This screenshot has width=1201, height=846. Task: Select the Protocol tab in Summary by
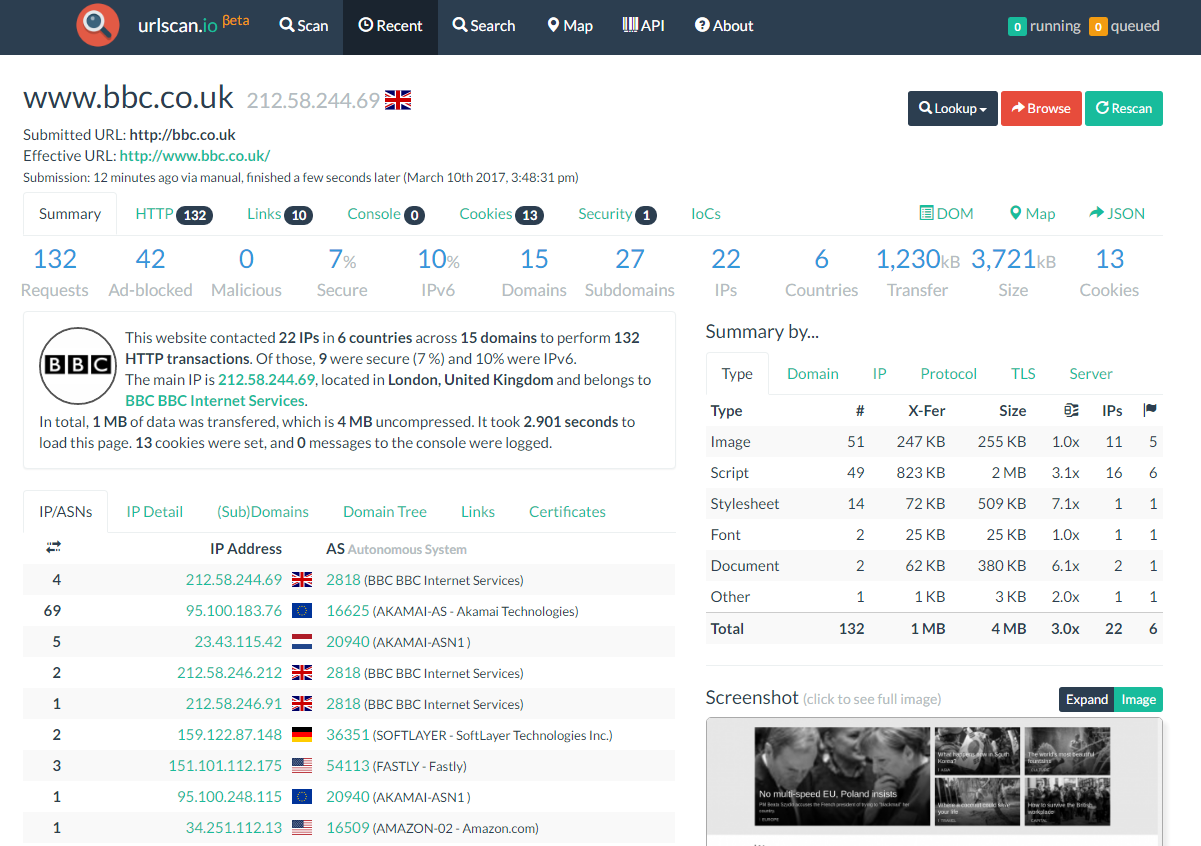coord(948,373)
